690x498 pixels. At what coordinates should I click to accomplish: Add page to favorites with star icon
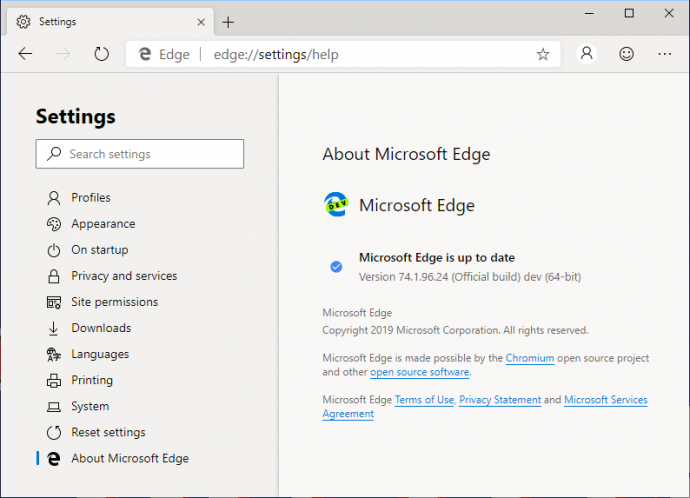tap(543, 54)
